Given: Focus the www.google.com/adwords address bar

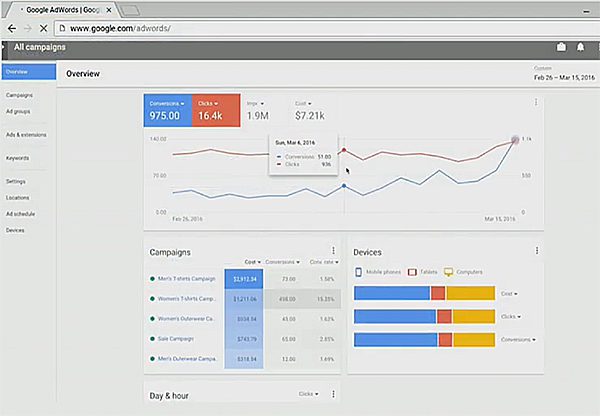Looking at the screenshot, I should tap(325, 28).
